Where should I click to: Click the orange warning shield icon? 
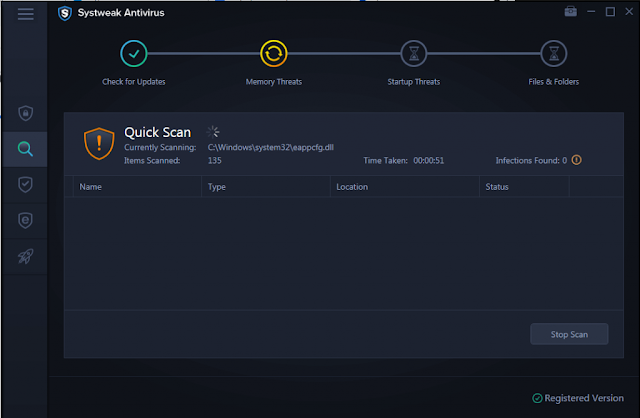(x=99, y=144)
